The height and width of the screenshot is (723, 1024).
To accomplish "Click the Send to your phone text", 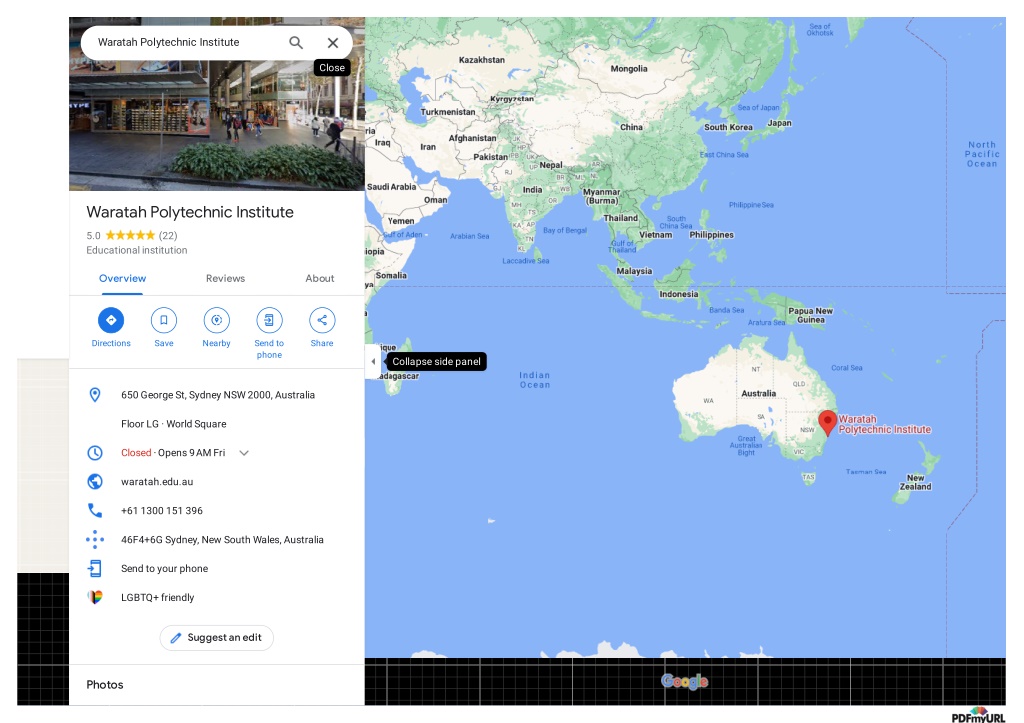I will point(165,568).
